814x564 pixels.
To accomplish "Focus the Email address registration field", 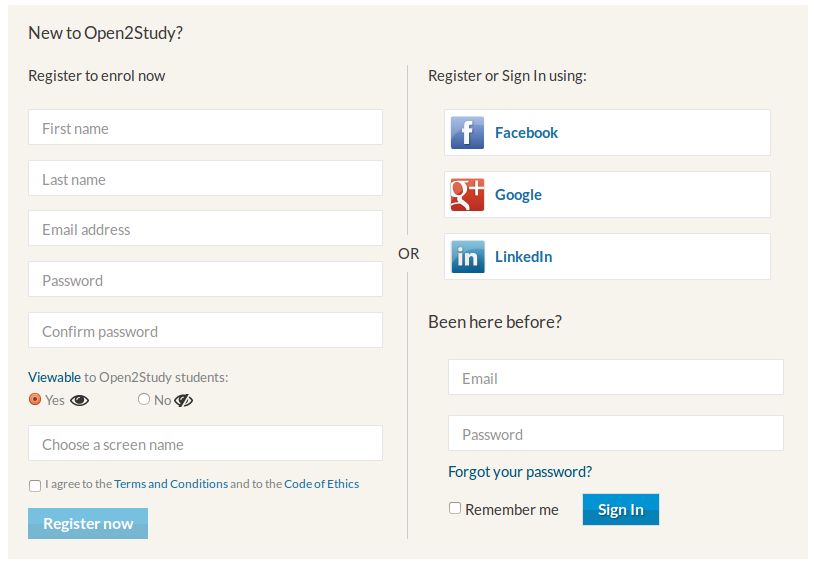I will (x=206, y=228).
